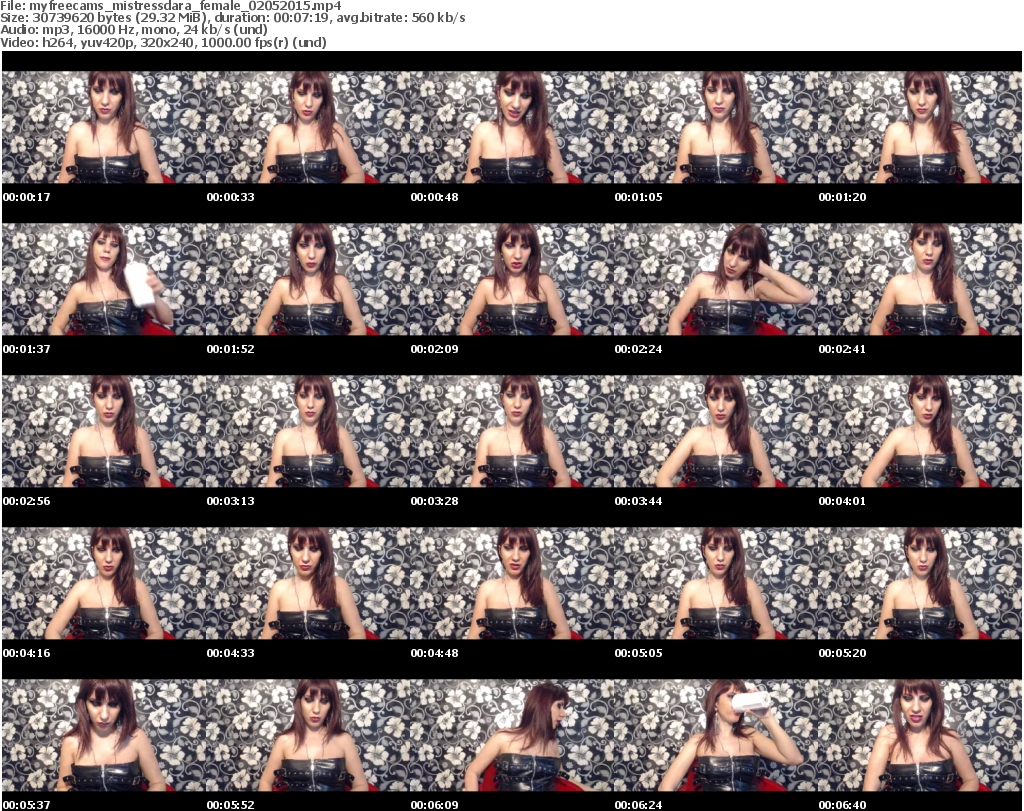Click the thumbnail at timestamp 00:06:40
Viewport: 1024px width, 811px height.
(920, 736)
